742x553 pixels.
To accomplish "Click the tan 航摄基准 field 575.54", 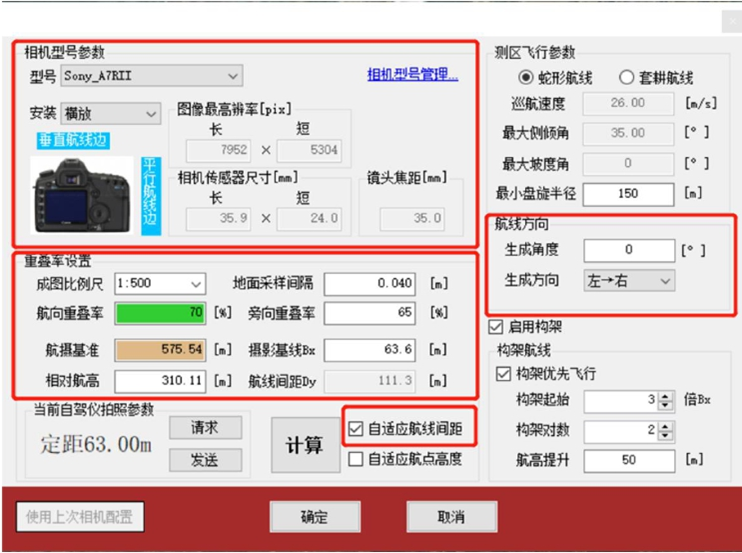I will click(160, 350).
